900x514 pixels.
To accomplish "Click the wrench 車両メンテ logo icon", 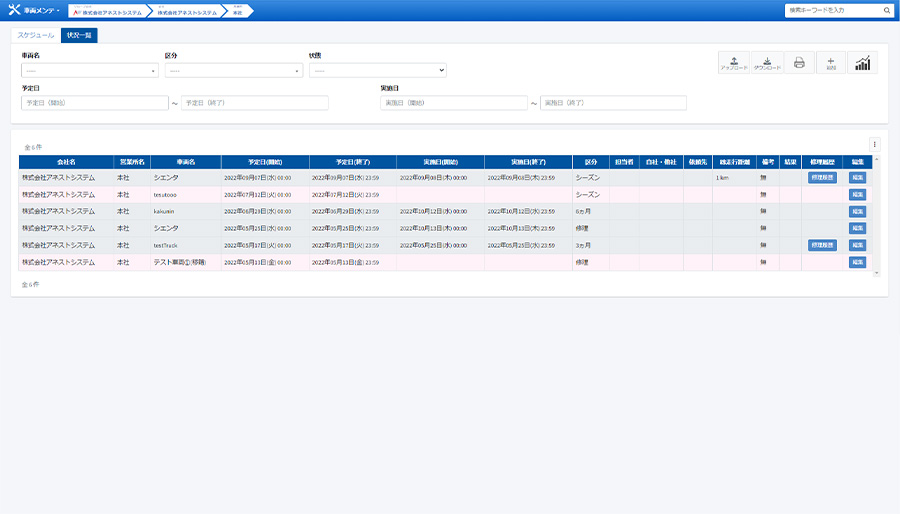I will tap(14, 10).
